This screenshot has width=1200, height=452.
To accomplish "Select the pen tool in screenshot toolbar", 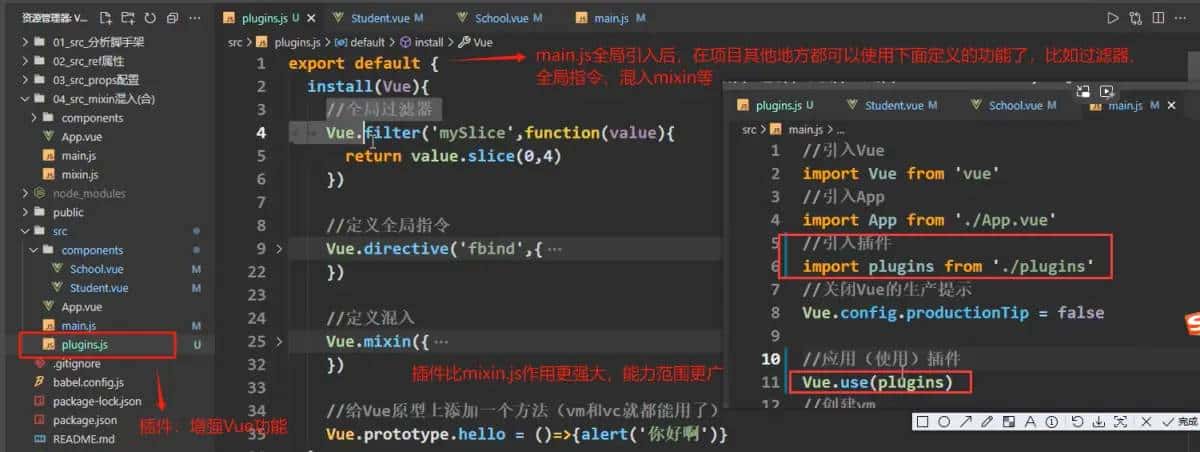I will (986, 422).
